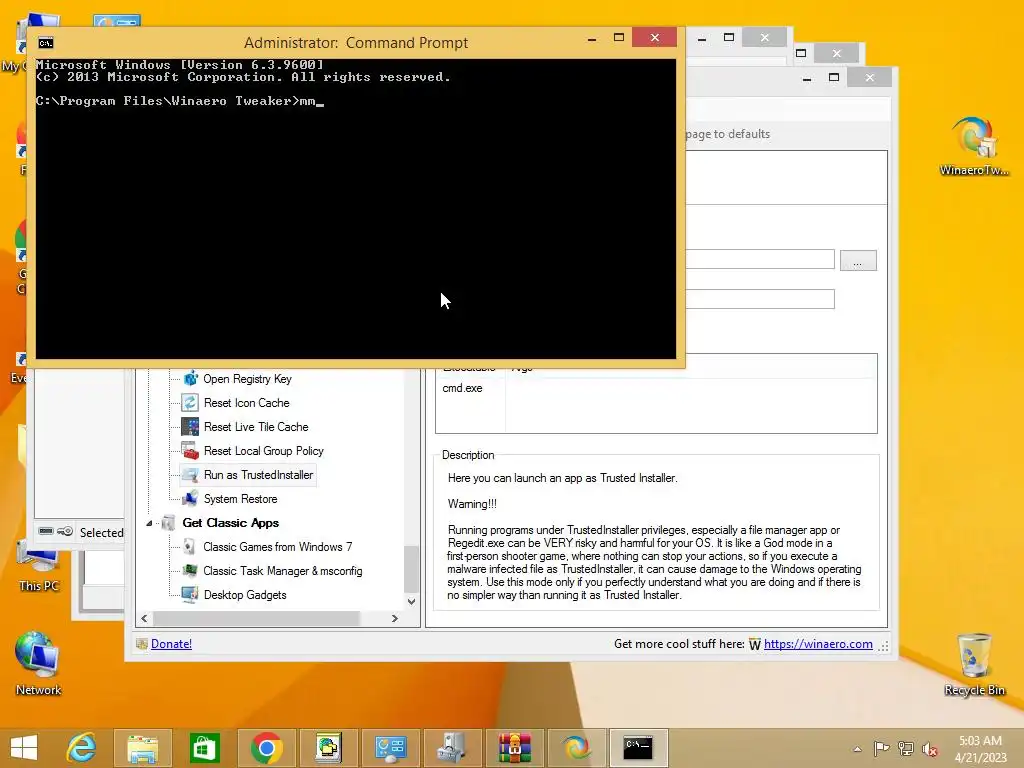Click the Get Classic Apps folder icon
The height and width of the screenshot is (768, 1024).
click(168, 522)
